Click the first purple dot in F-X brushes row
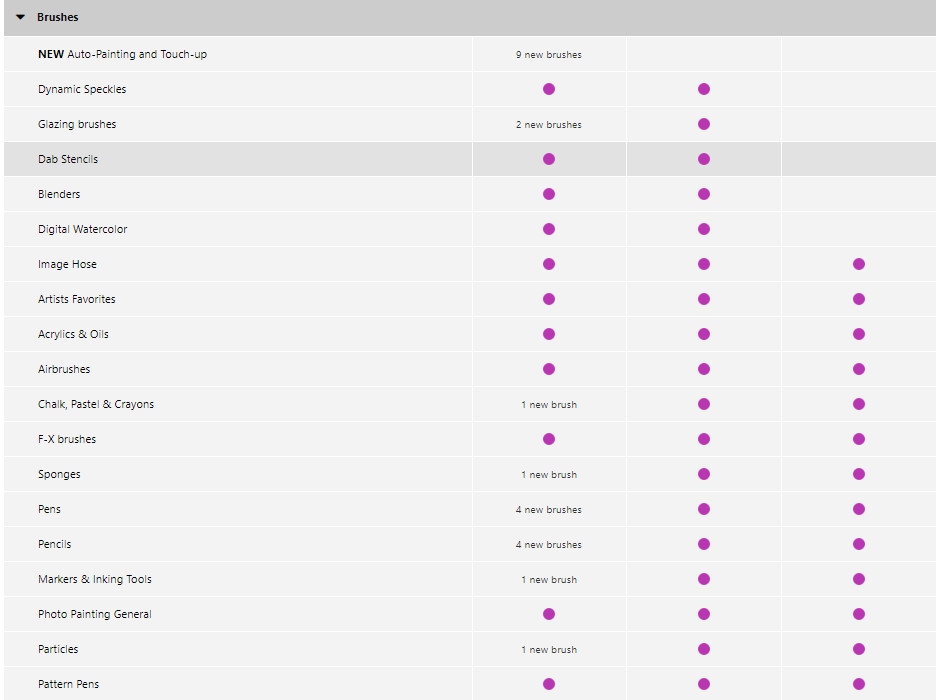This screenshot has width=941, height=700. pyautogui.click(x=549, y=439)
